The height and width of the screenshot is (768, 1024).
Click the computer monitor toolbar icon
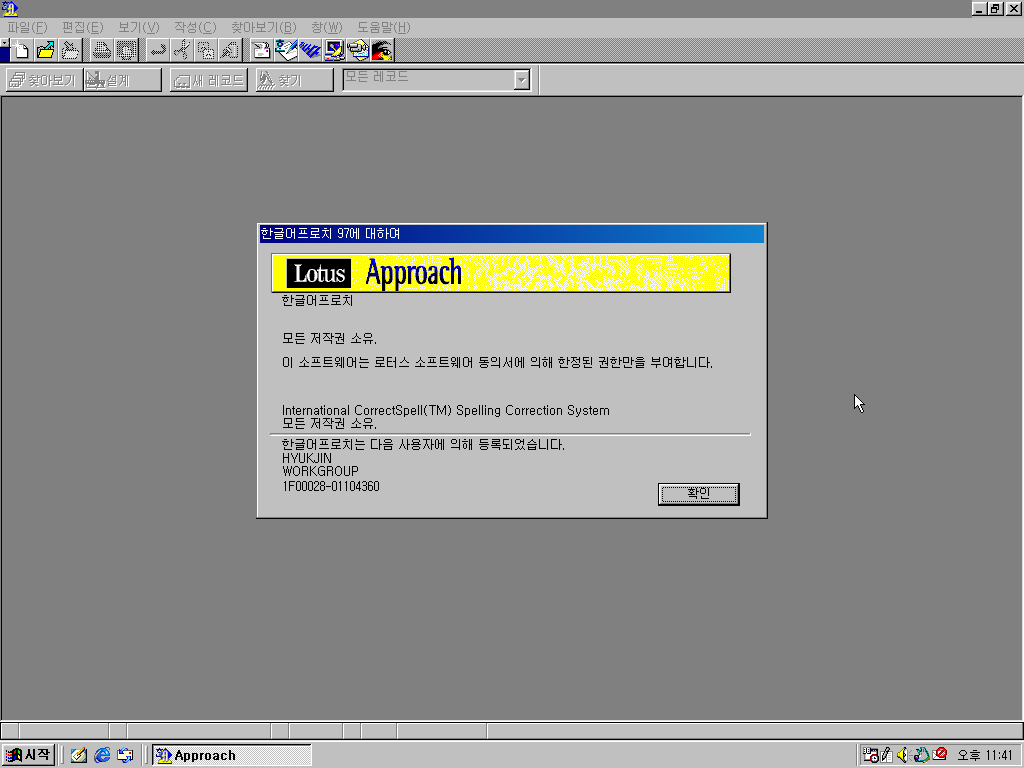tap(334, 50)
